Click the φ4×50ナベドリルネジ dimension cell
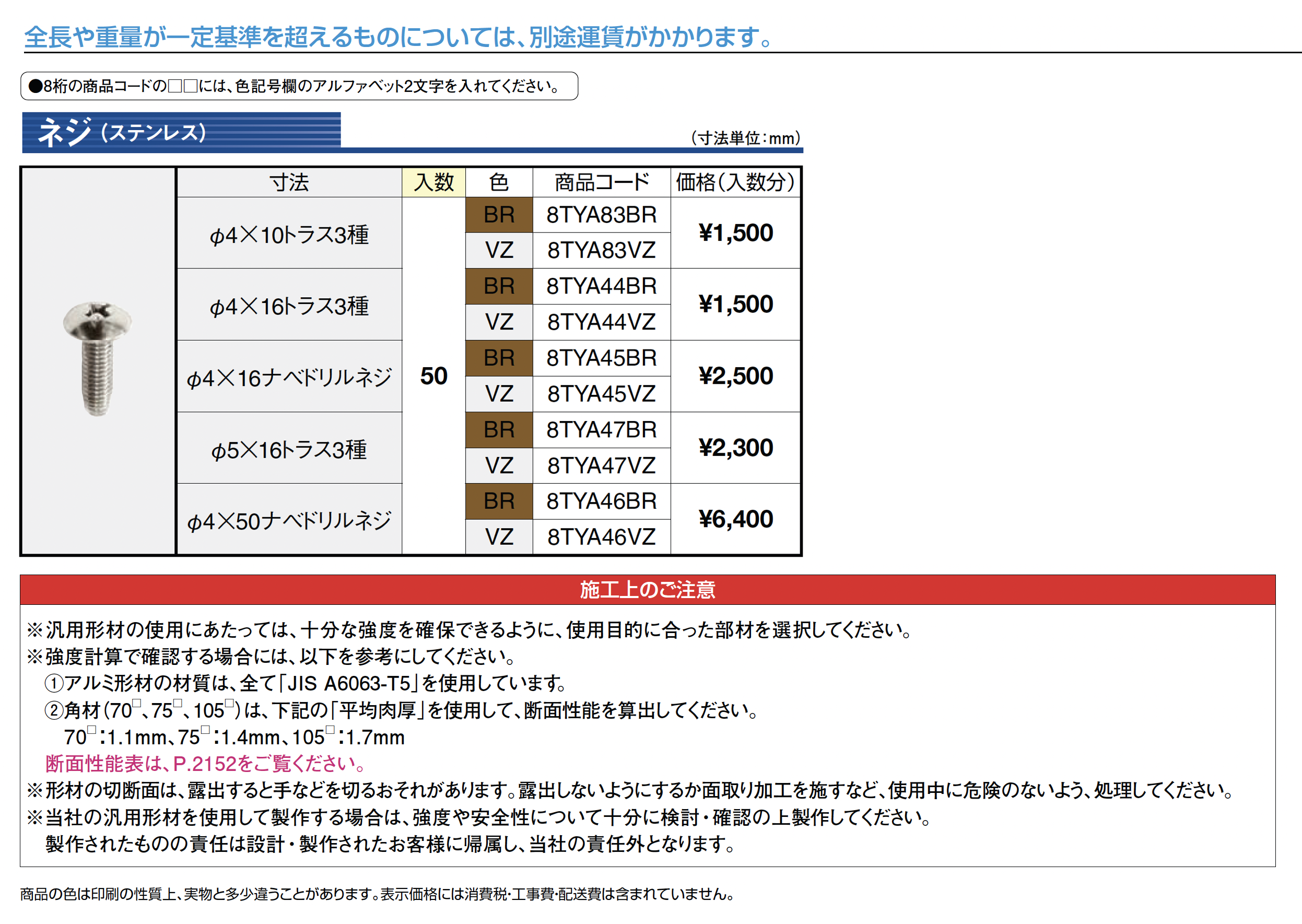This screenshot has width=1302, height=924. click(289, 520)
